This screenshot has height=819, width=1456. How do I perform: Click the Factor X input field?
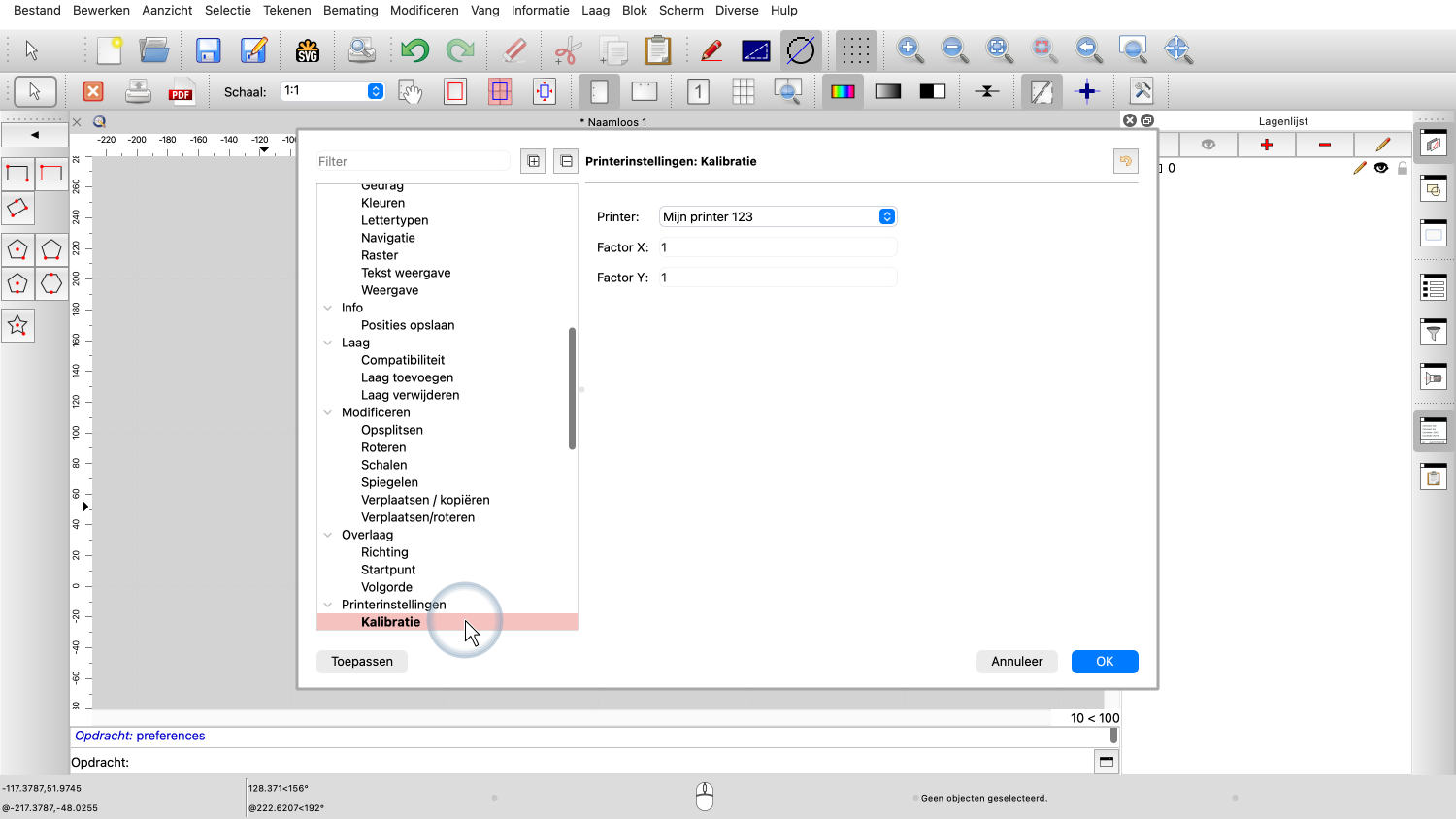[x=778, y=247]
